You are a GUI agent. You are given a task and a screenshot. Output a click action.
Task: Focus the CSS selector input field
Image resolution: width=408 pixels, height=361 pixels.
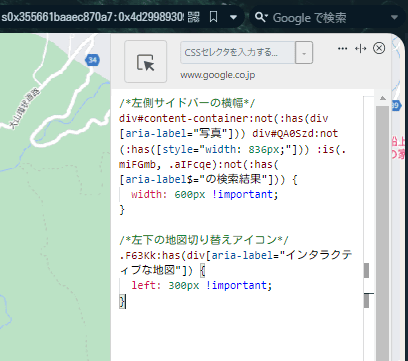click(x=238, y=53)
